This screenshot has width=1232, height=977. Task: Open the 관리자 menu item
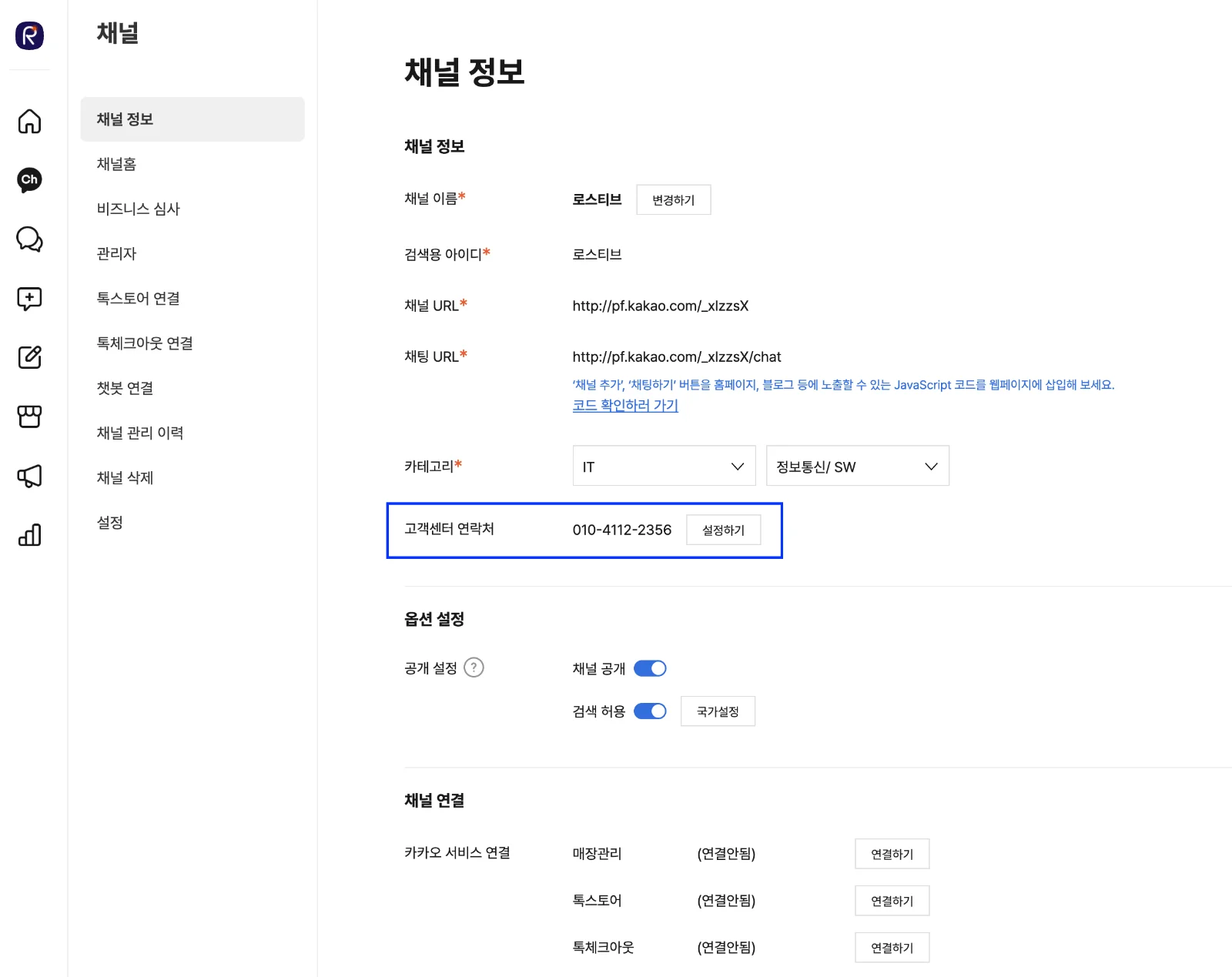click(192, 253)
